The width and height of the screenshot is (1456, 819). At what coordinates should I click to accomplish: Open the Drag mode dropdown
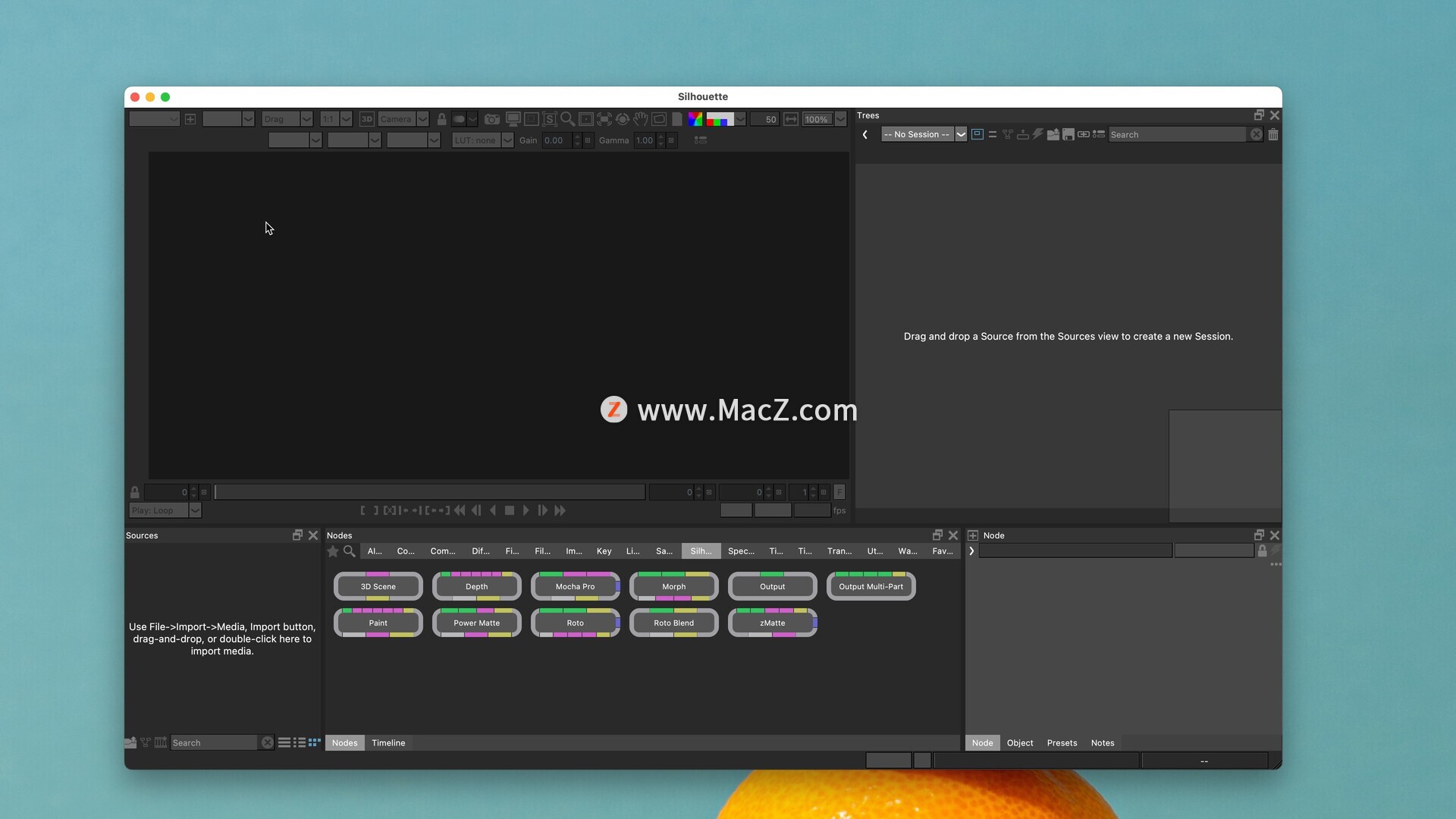pyautogui.click(x=306, y=119)
